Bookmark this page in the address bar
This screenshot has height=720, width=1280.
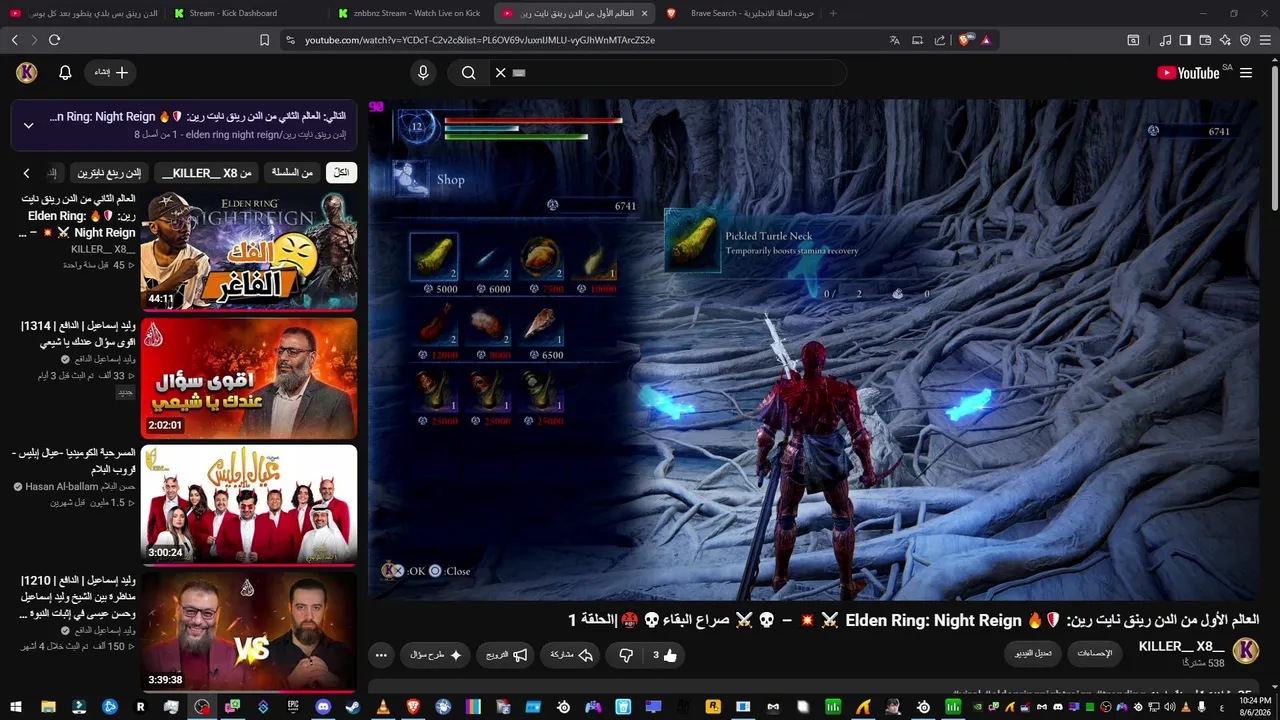click(264, 40)
